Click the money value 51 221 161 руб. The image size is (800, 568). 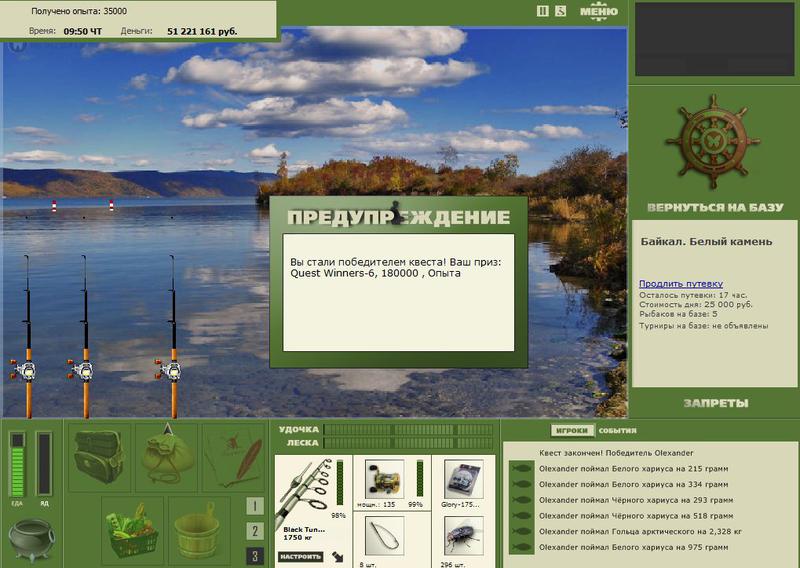click(202, 31)
